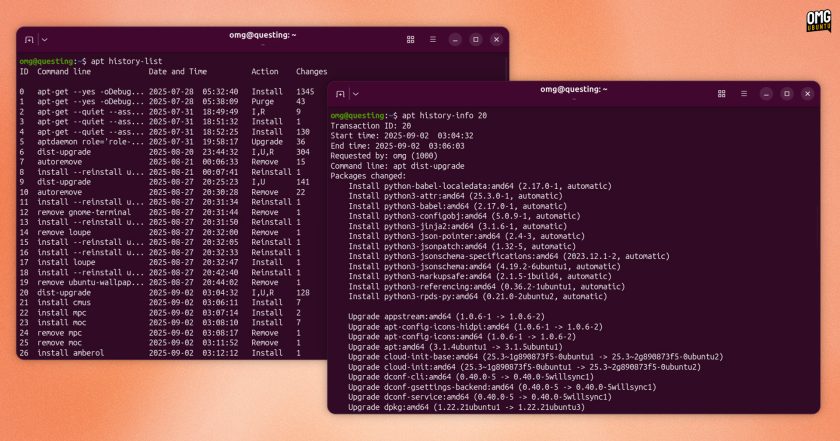Click the 'Purge' action in row 1
Image resolution: width=840 pixels, height=441 pixels.
(263, 102)
